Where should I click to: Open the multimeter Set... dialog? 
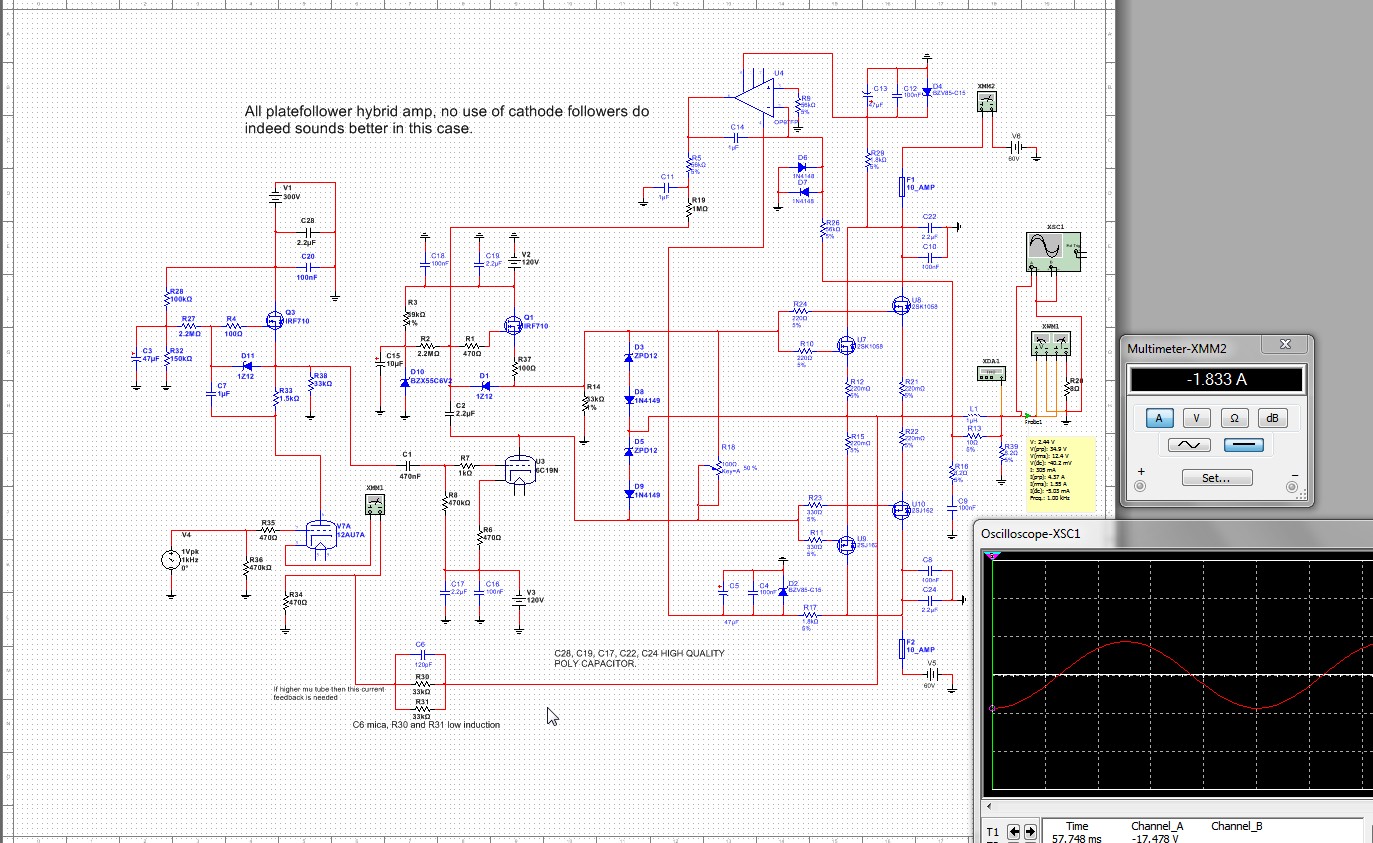[1216, 478]
